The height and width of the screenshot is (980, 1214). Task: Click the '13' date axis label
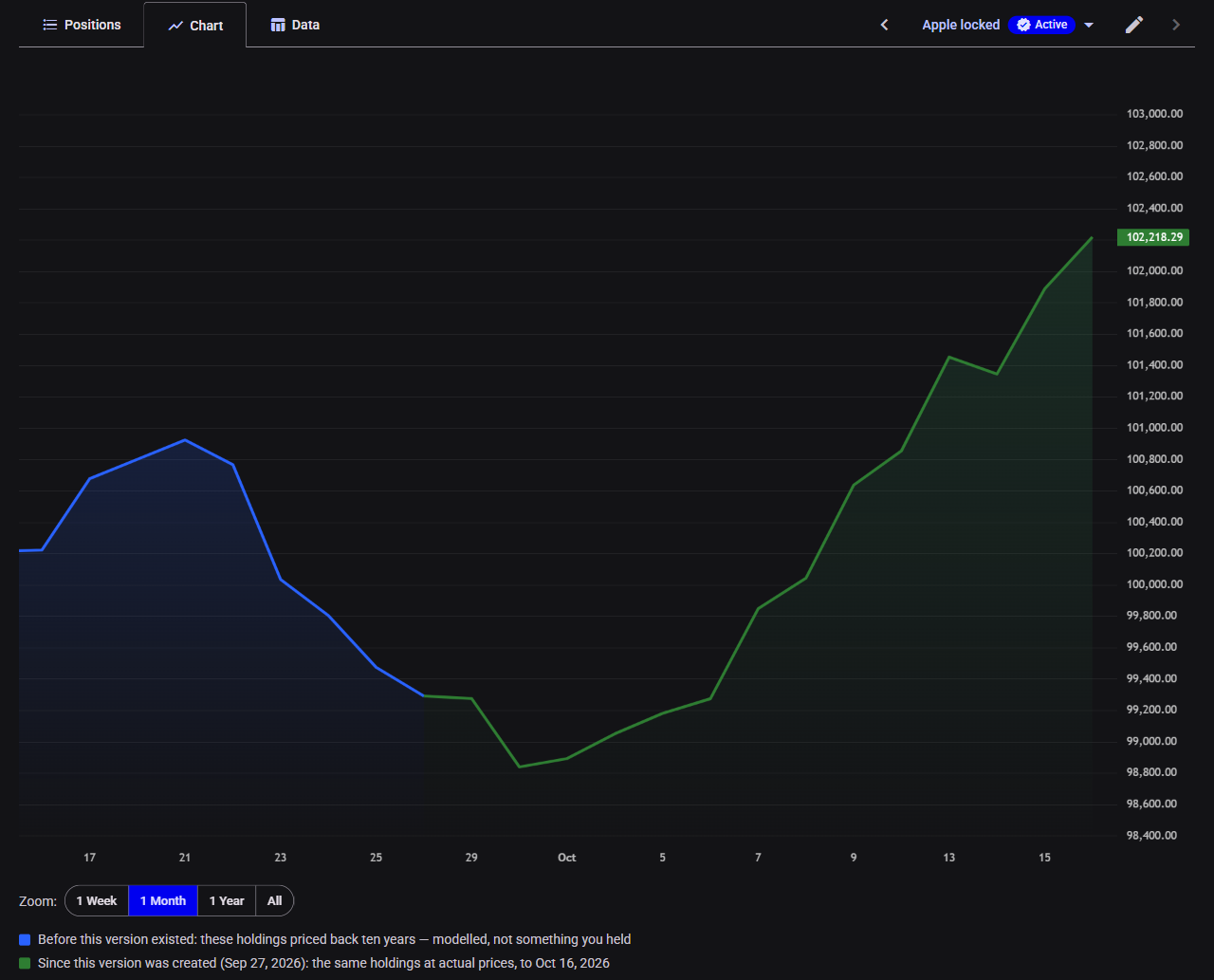[949, 858]
